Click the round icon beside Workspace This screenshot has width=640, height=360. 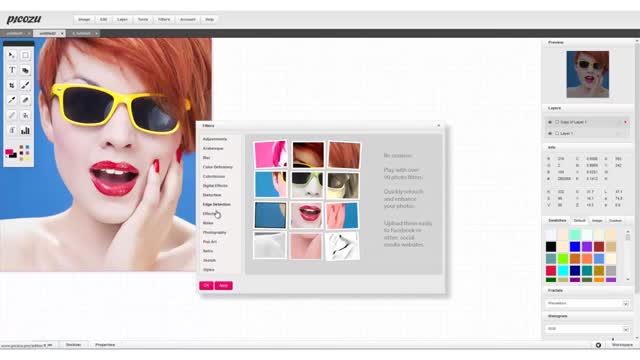tap(598, 345)
